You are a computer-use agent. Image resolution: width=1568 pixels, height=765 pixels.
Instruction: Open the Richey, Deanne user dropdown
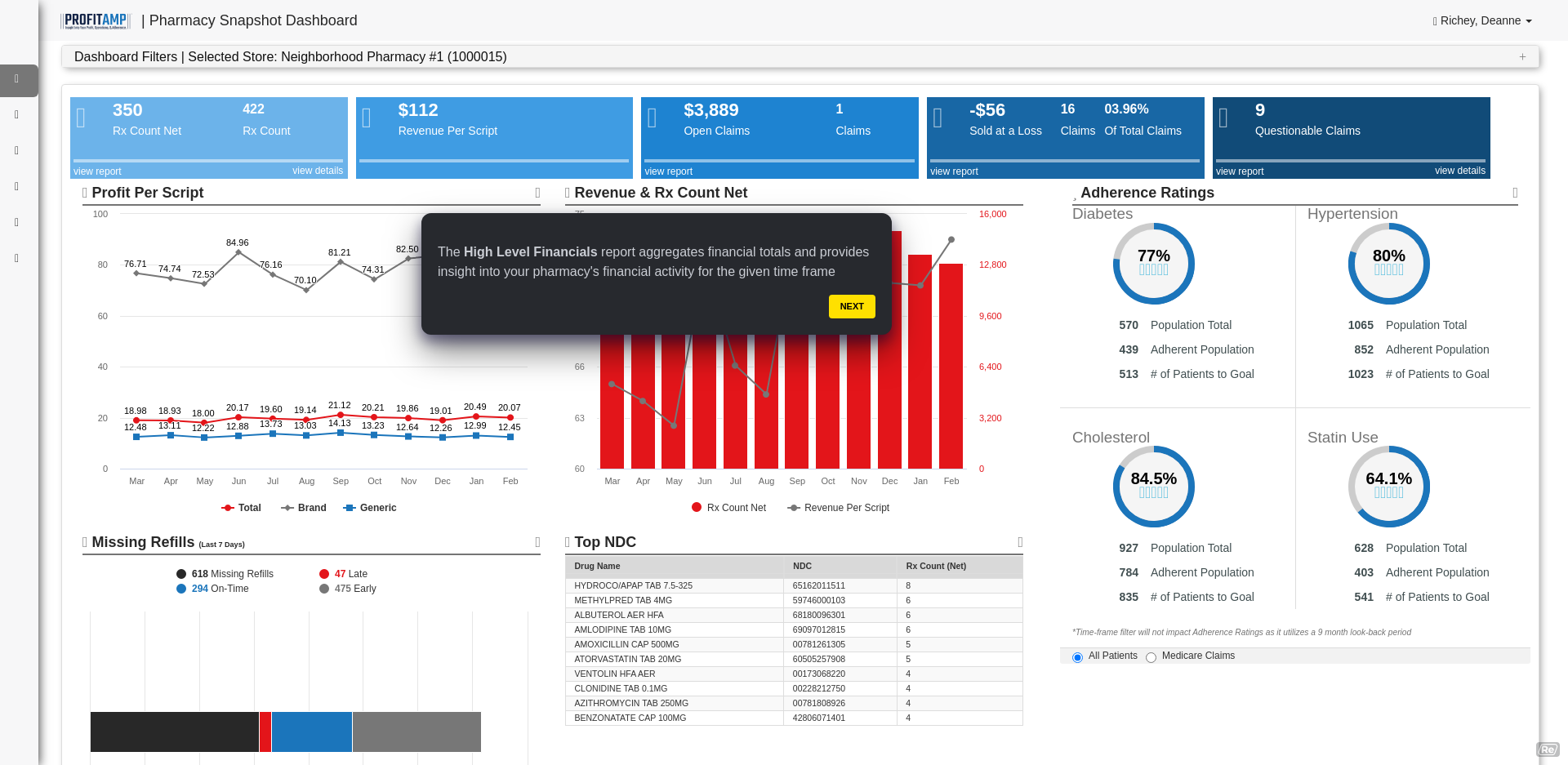1482,20
